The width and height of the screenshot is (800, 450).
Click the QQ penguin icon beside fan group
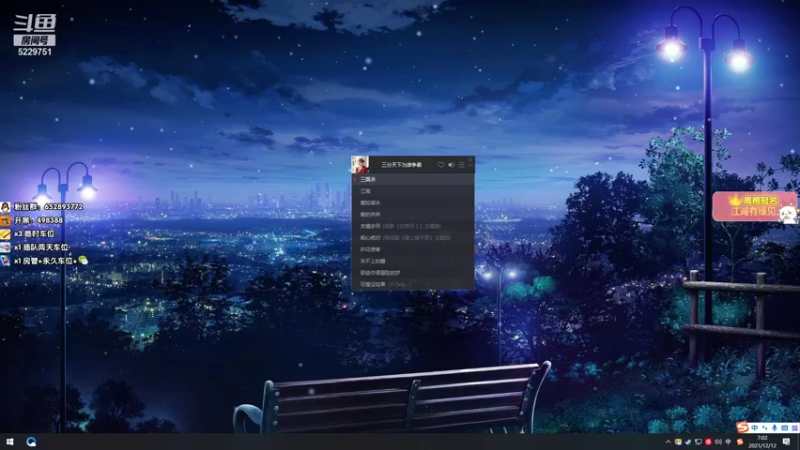coord(5,207)
